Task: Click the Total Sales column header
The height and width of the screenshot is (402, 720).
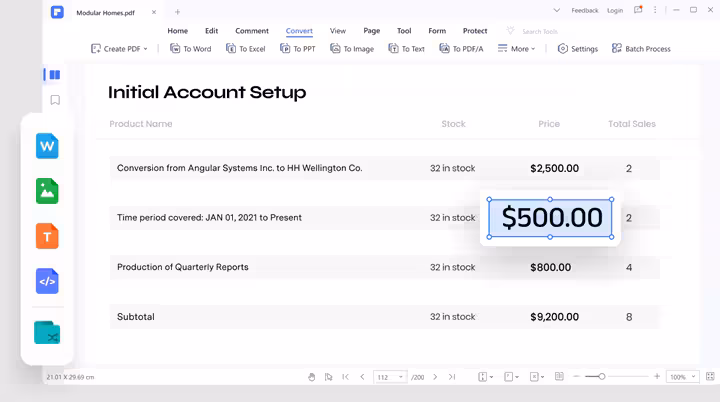Action: (x=632, y=124)
